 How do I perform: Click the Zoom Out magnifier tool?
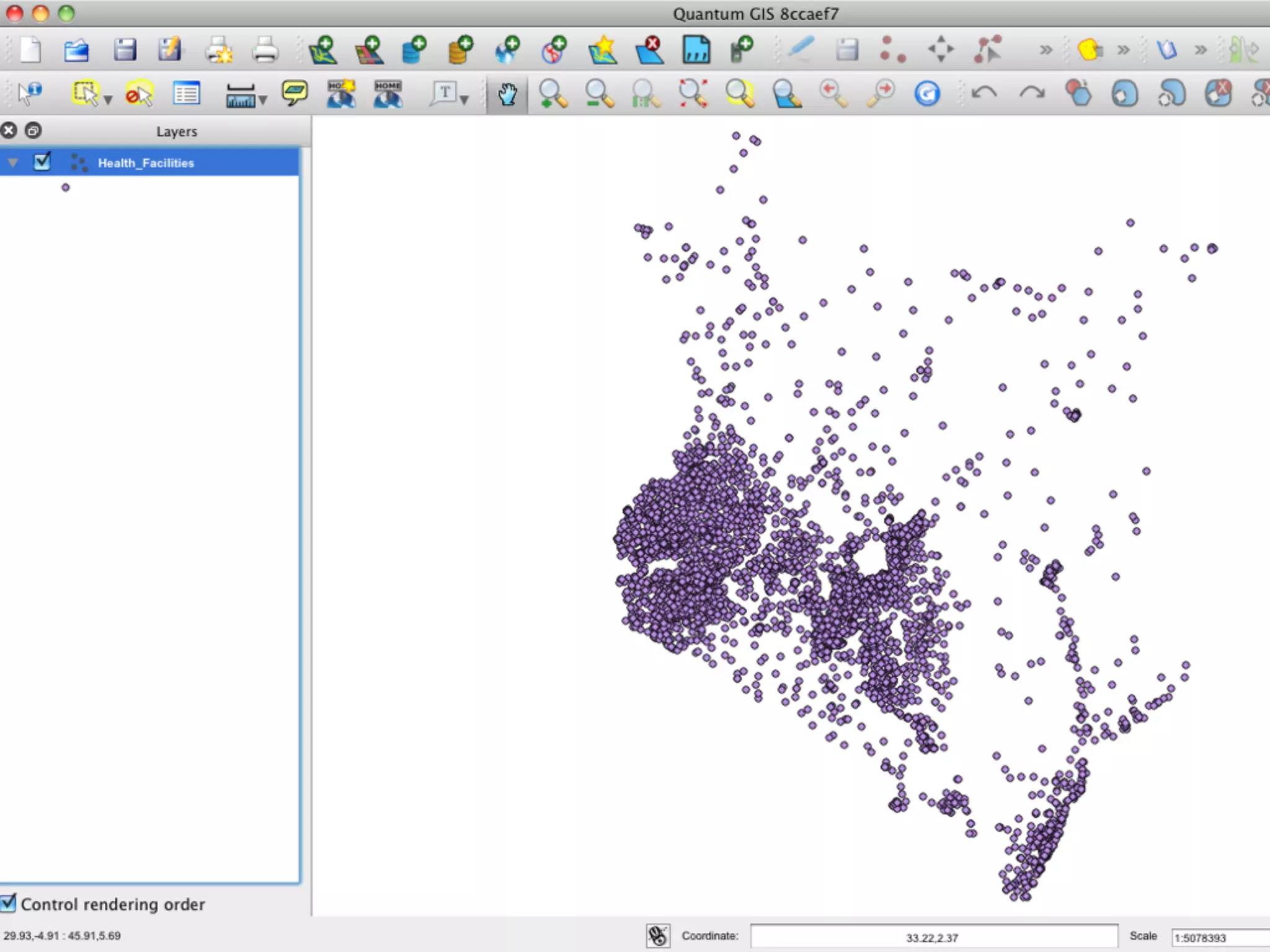[599, 94]
